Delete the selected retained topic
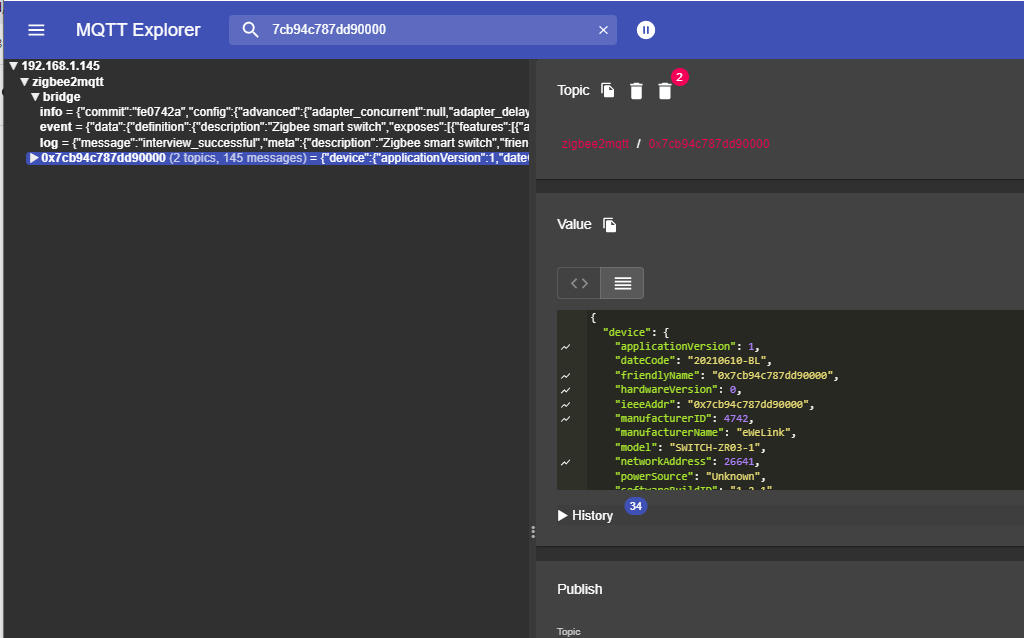 [636, 91]
